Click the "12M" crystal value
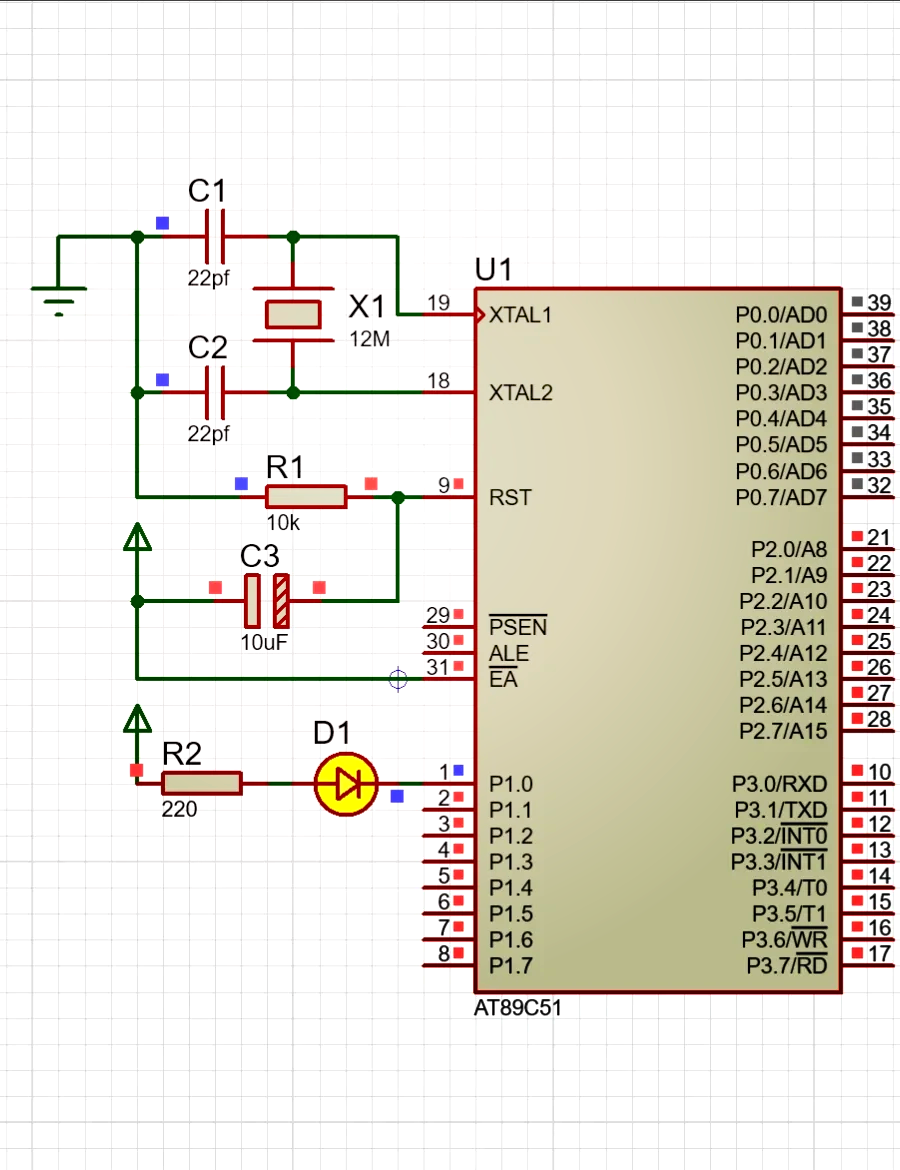This screenshot has height=1170, width=900. (x=369, y=339)
